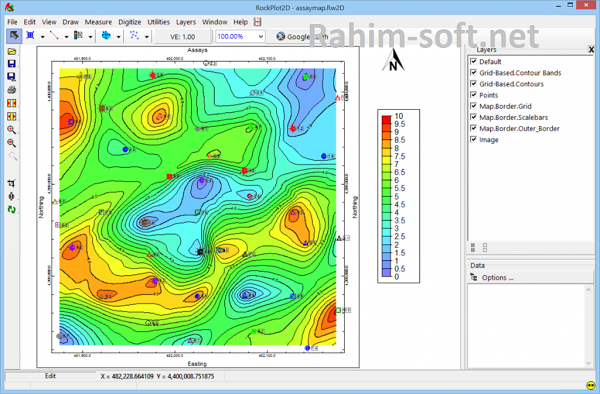The width and height of the screenshot is (600, 394).
Task: Open the Utilities menu
Action: click(x=158, y=22)
